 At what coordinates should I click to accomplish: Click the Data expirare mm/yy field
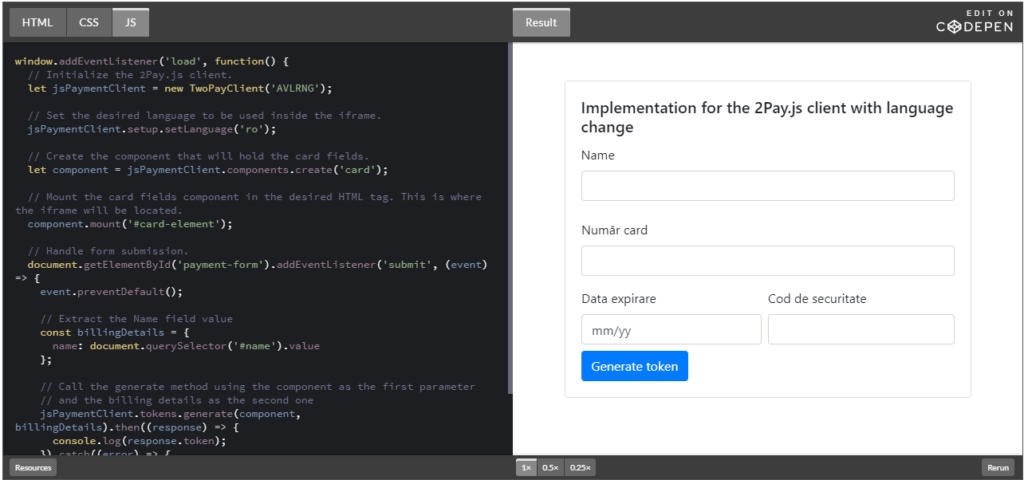tap(671, 329)
